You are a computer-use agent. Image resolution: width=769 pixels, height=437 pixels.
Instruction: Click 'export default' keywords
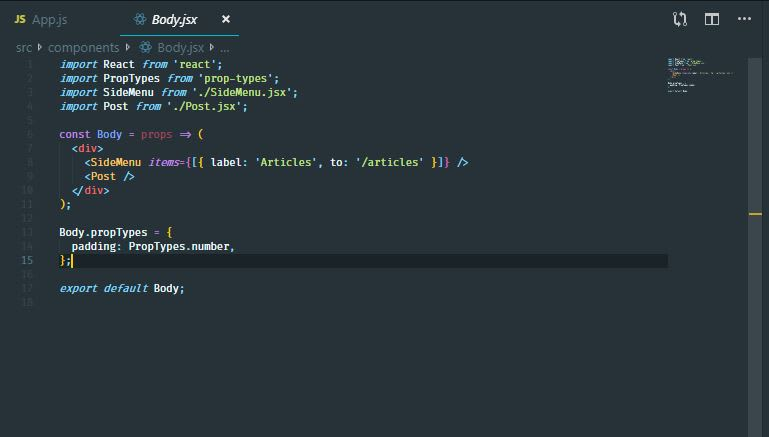click(x=103, y=288)
